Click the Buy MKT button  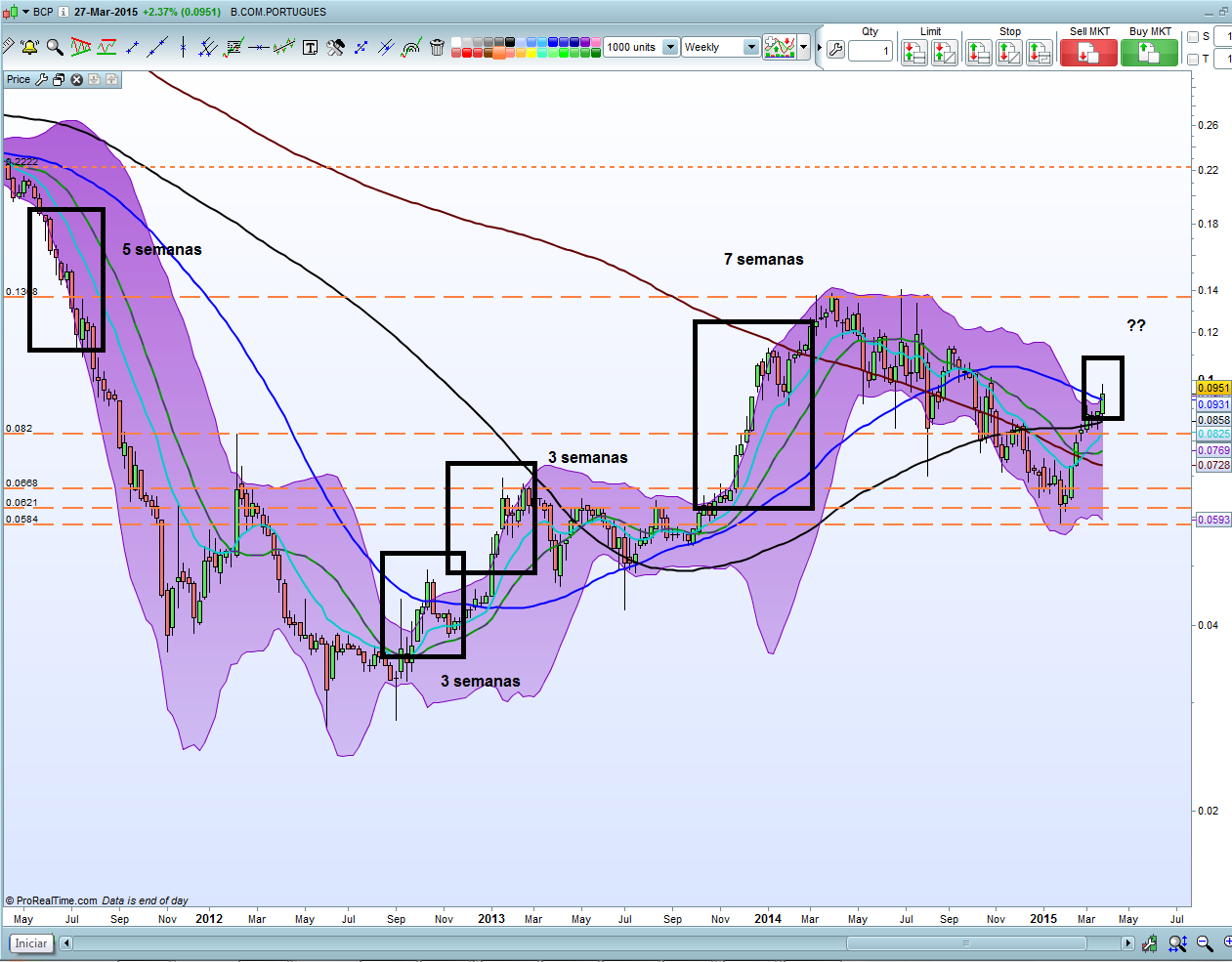point(1149,53)
